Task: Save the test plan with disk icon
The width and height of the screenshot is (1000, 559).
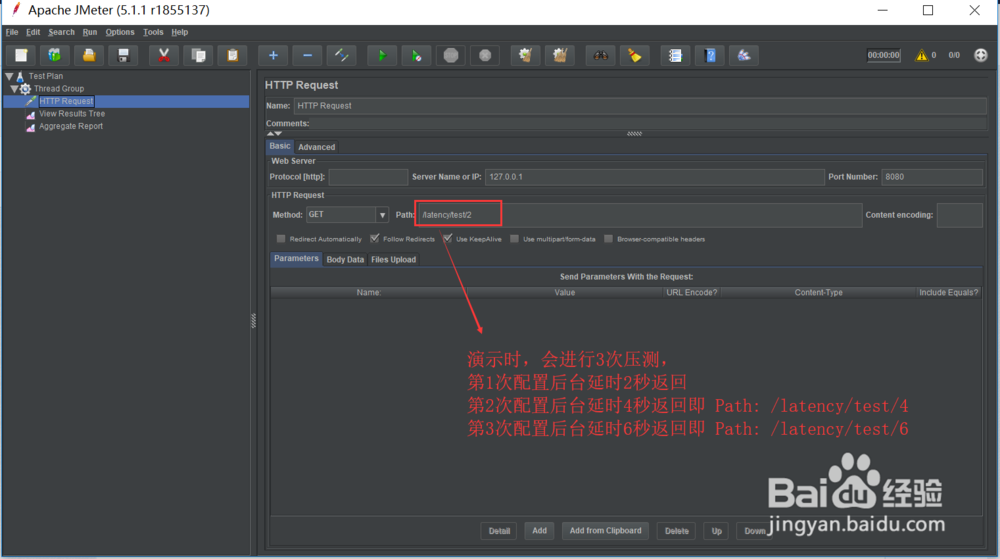Action: coord(123,55)
